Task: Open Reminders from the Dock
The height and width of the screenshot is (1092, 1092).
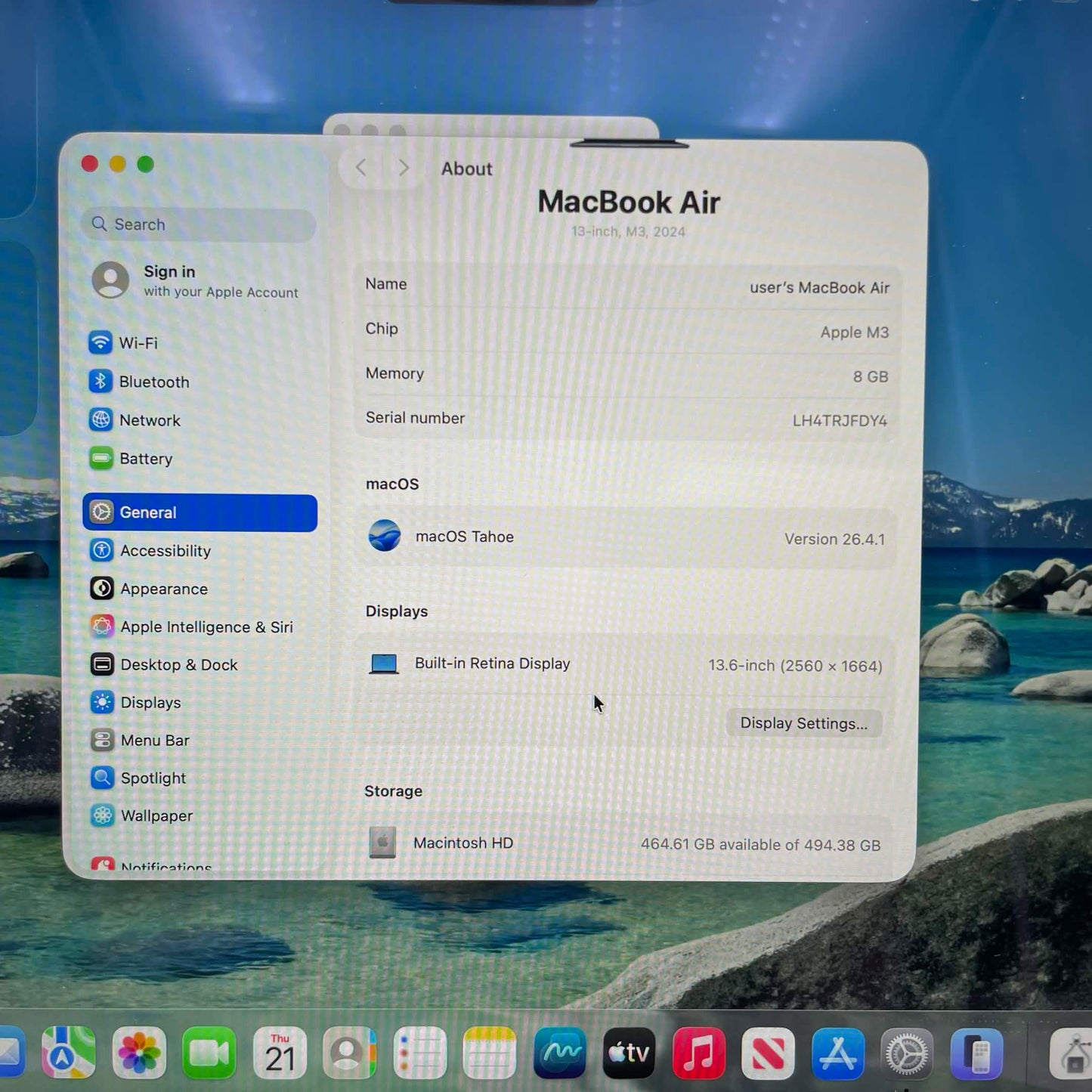Action: [419, 1052]
